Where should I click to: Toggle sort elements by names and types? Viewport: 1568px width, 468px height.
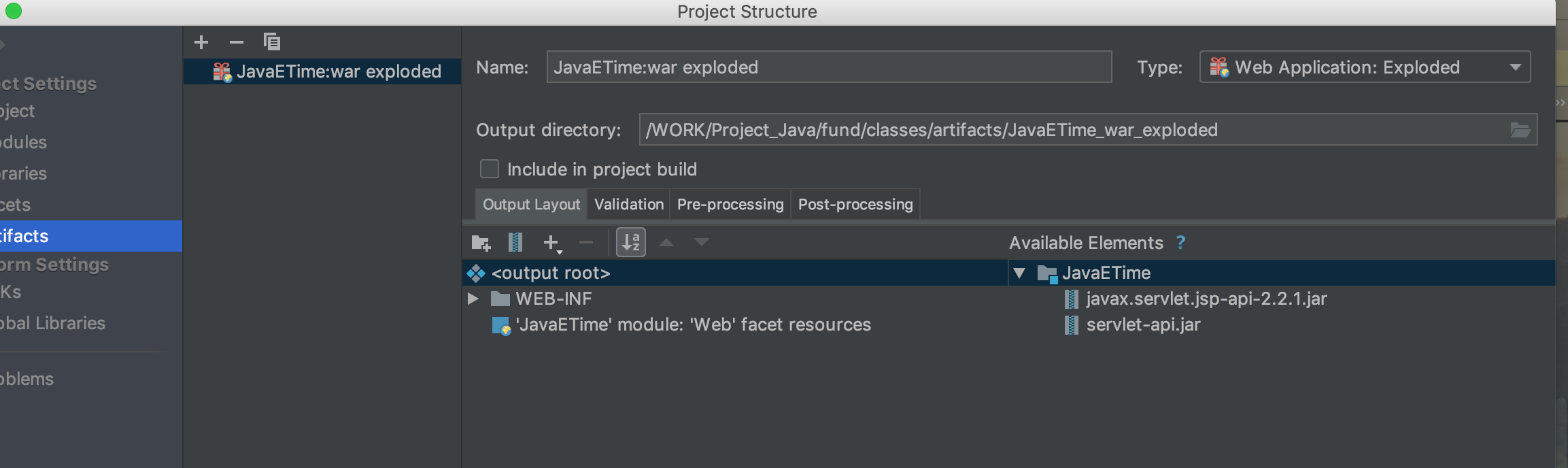[631, 242]
